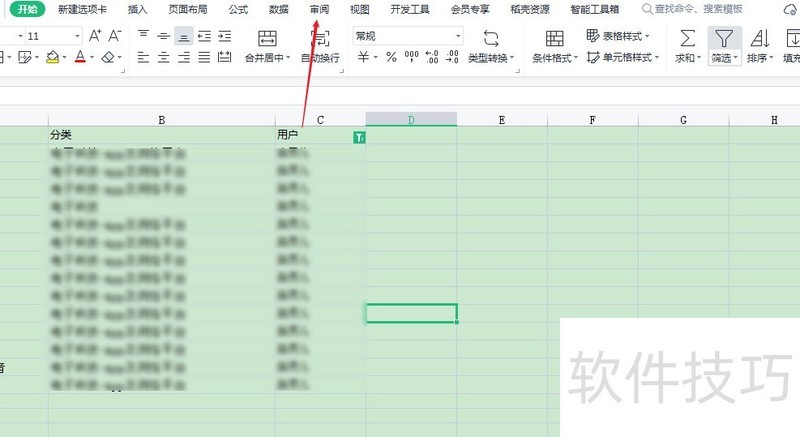Apply currency ¥ format
This screenshot has height=437, width=800.
(x=363, y=57)
